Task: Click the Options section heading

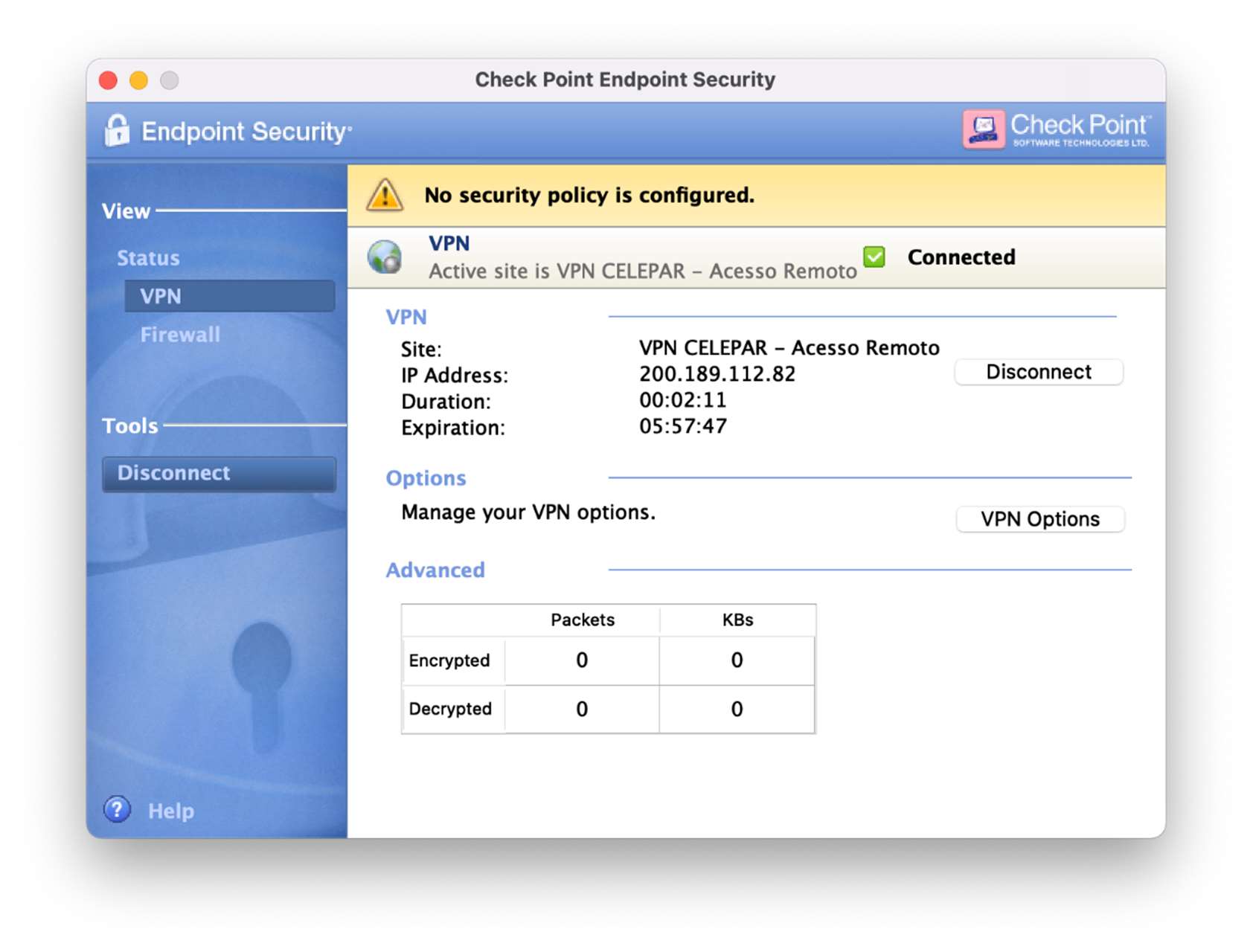Action: pos(426,478)
